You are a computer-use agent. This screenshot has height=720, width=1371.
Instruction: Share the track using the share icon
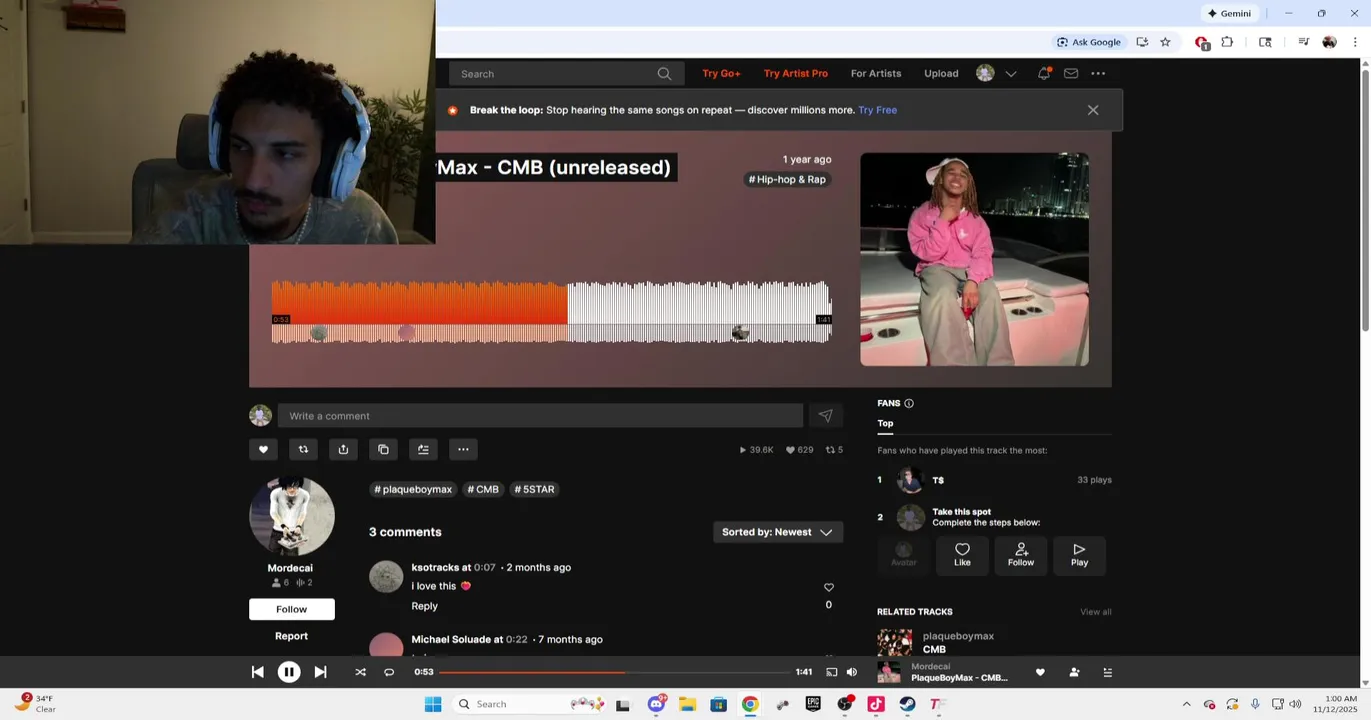click(343, 450)
